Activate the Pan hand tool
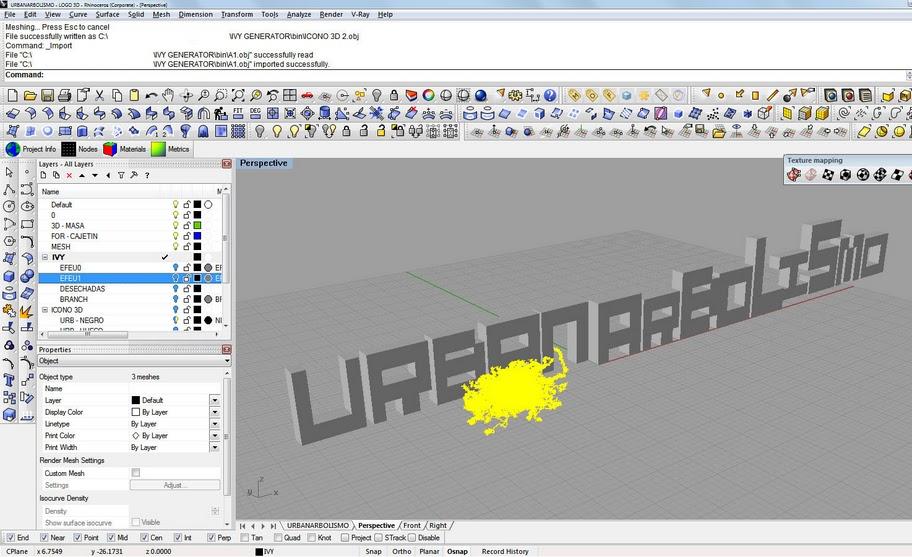Viewport: 912px width, 557px height. pyautogui.click(x=169, y=95)
